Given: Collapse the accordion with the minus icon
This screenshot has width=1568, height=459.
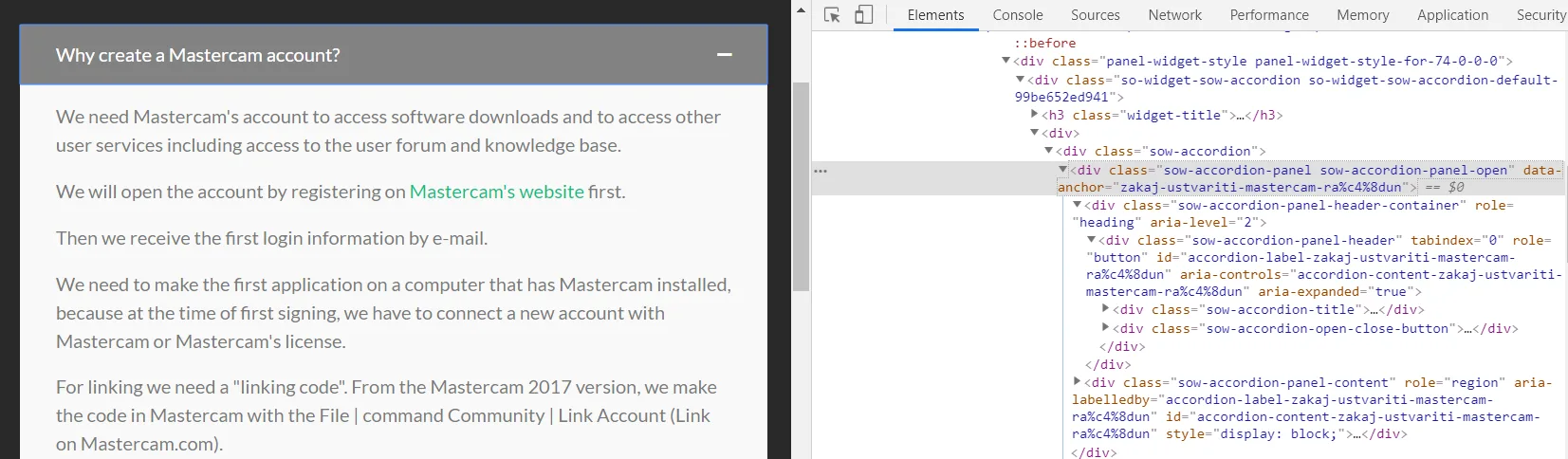Looking at the screenshot, I should (725, 55).
